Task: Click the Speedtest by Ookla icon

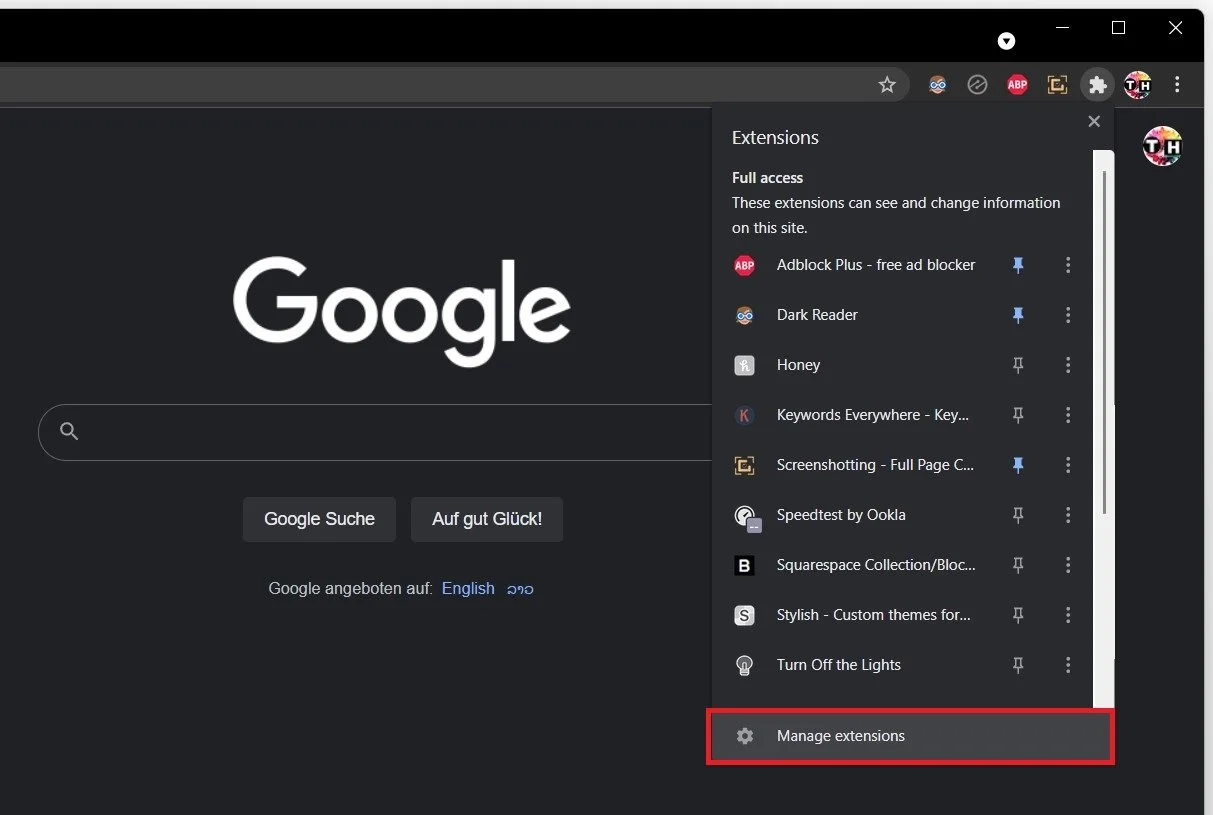Action: point(746,517)
